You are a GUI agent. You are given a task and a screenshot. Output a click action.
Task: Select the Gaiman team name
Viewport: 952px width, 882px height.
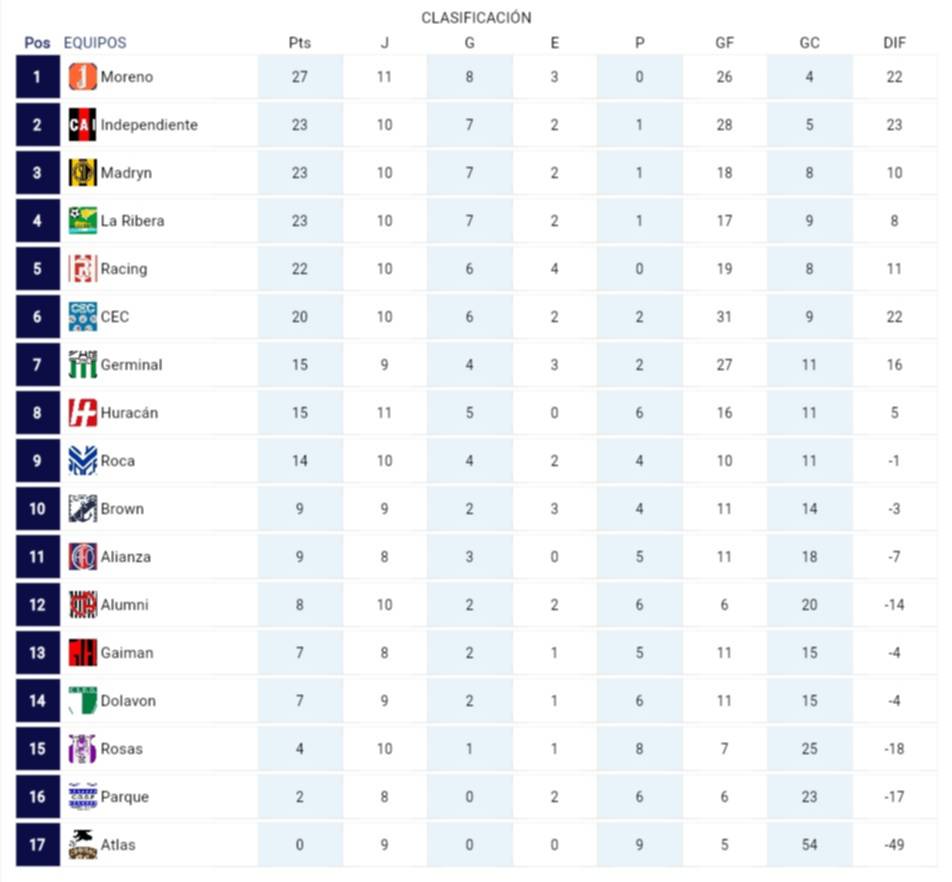pyautogui.click(x=126, y=653)
